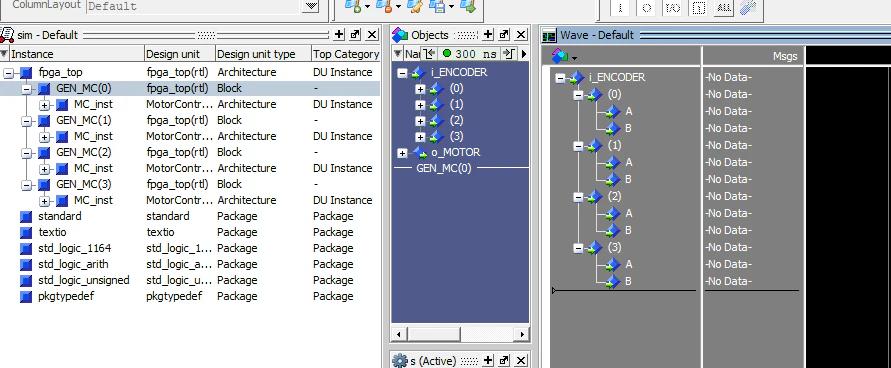
Task: Click the Wave pane title icon
Action: tap(549, 36)
